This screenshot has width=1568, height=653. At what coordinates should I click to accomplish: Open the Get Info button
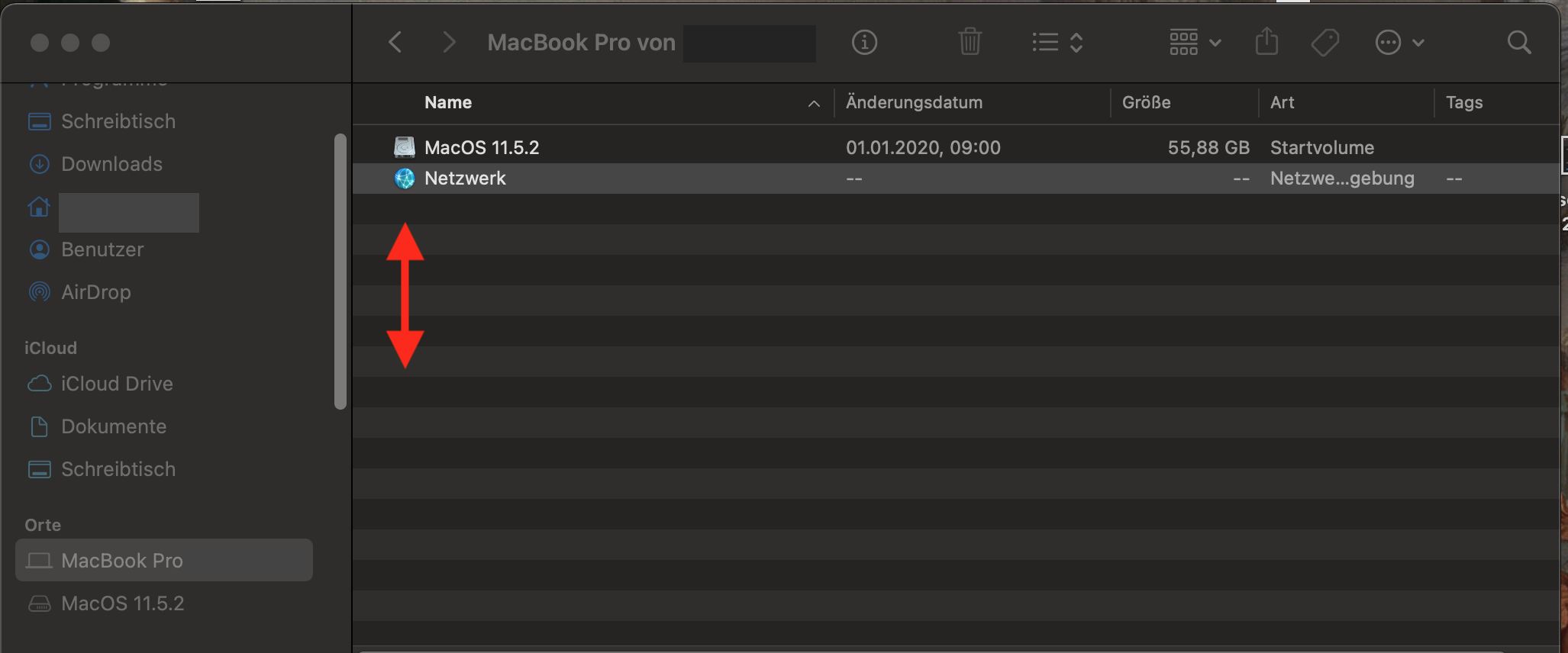(x=864, y=43)
